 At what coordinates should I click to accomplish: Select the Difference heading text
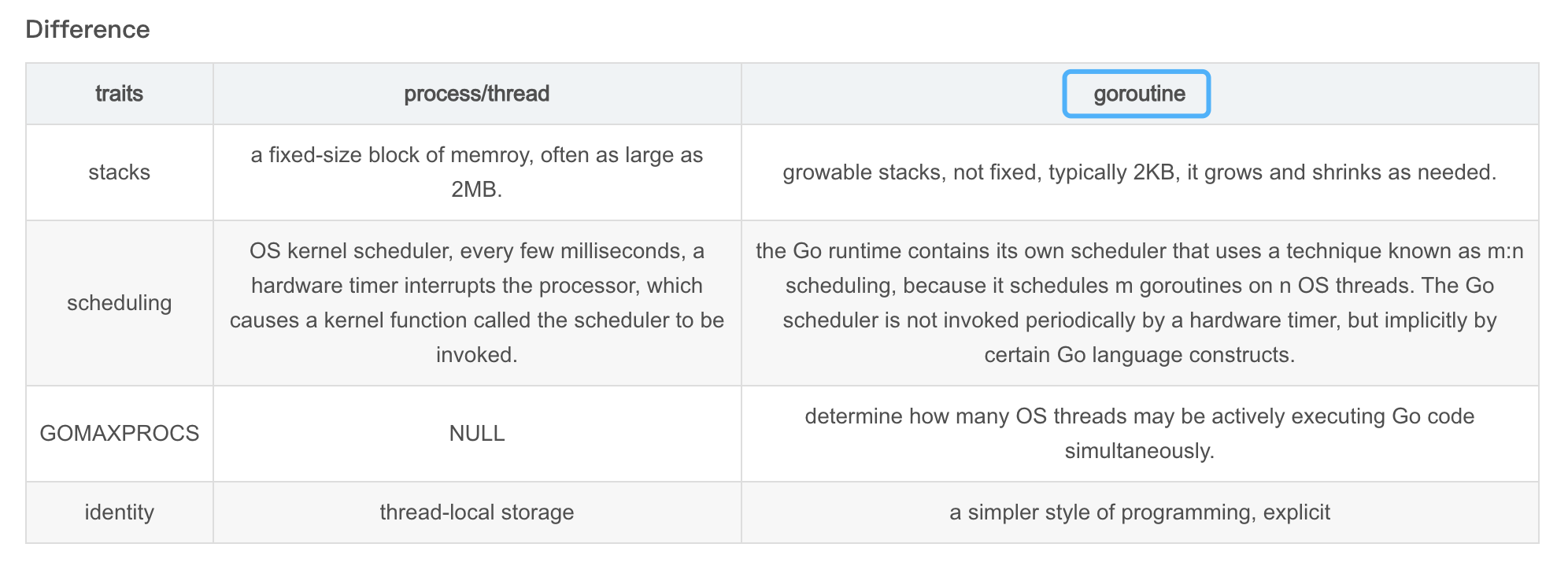tap(87, 29)
